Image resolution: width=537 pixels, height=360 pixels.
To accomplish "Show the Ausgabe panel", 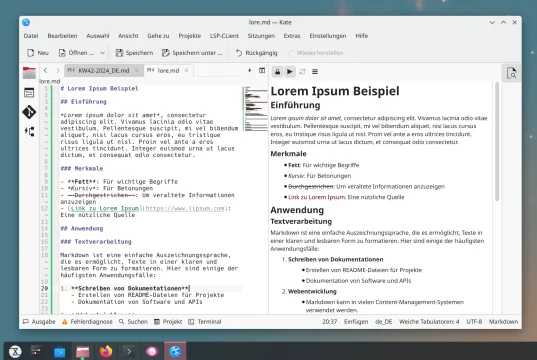I will 39,322.
